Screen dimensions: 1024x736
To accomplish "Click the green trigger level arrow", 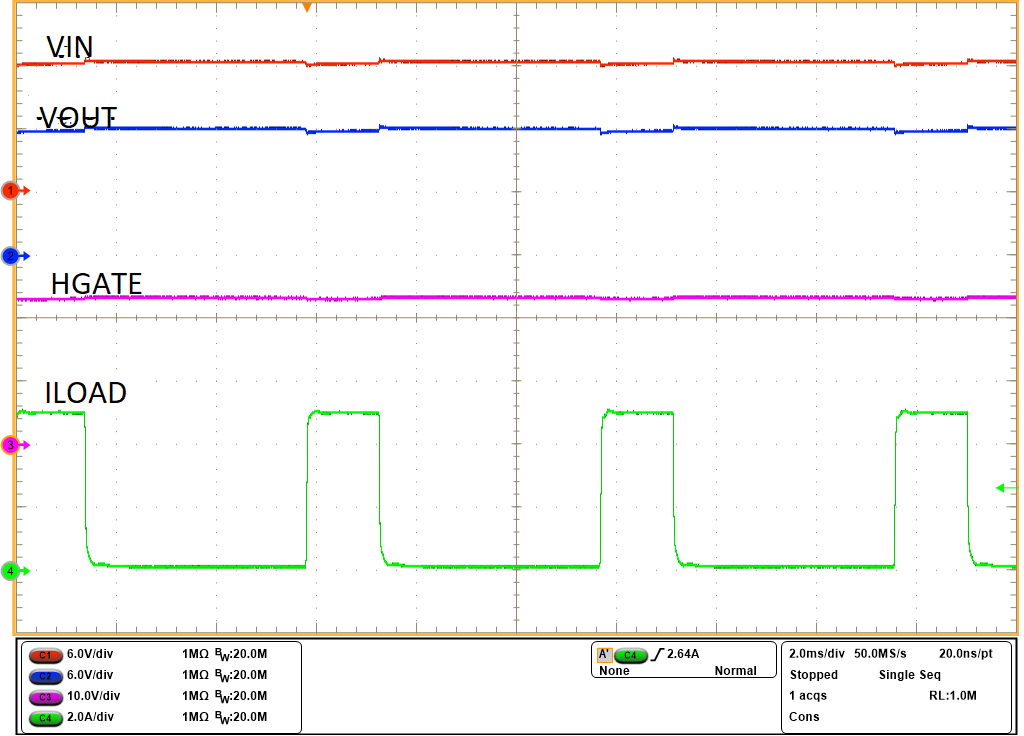I will [1003, 486].
